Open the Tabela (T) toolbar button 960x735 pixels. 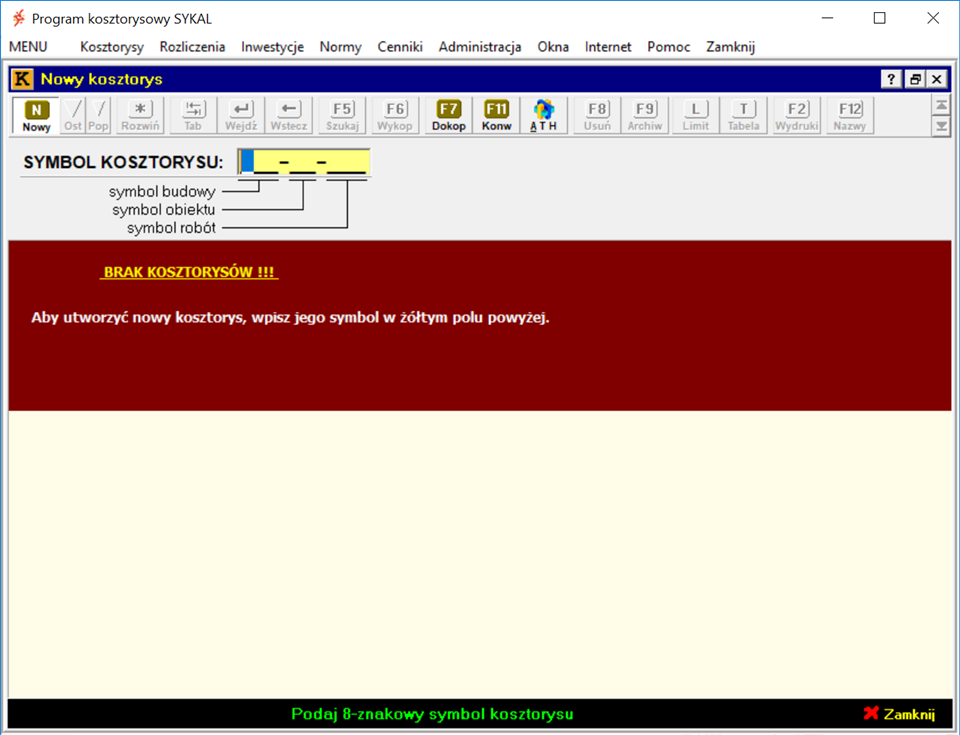(x=743, y=116)
